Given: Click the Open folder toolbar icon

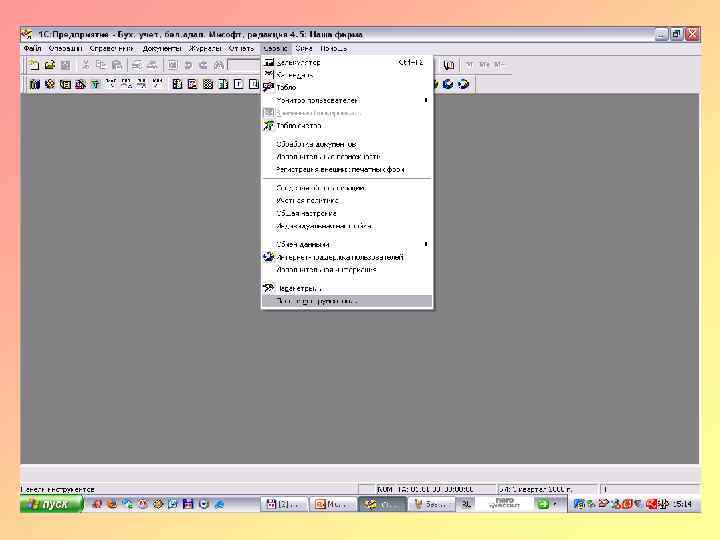Looking at the screenshot, I should tap(50, 65).
